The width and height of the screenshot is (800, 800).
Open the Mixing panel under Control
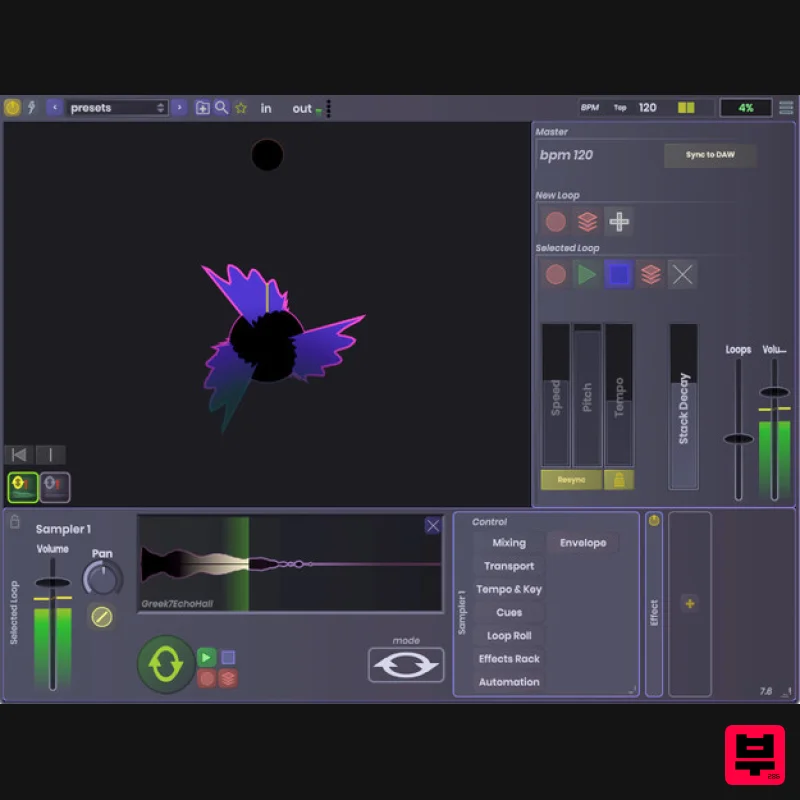[509, 542]
